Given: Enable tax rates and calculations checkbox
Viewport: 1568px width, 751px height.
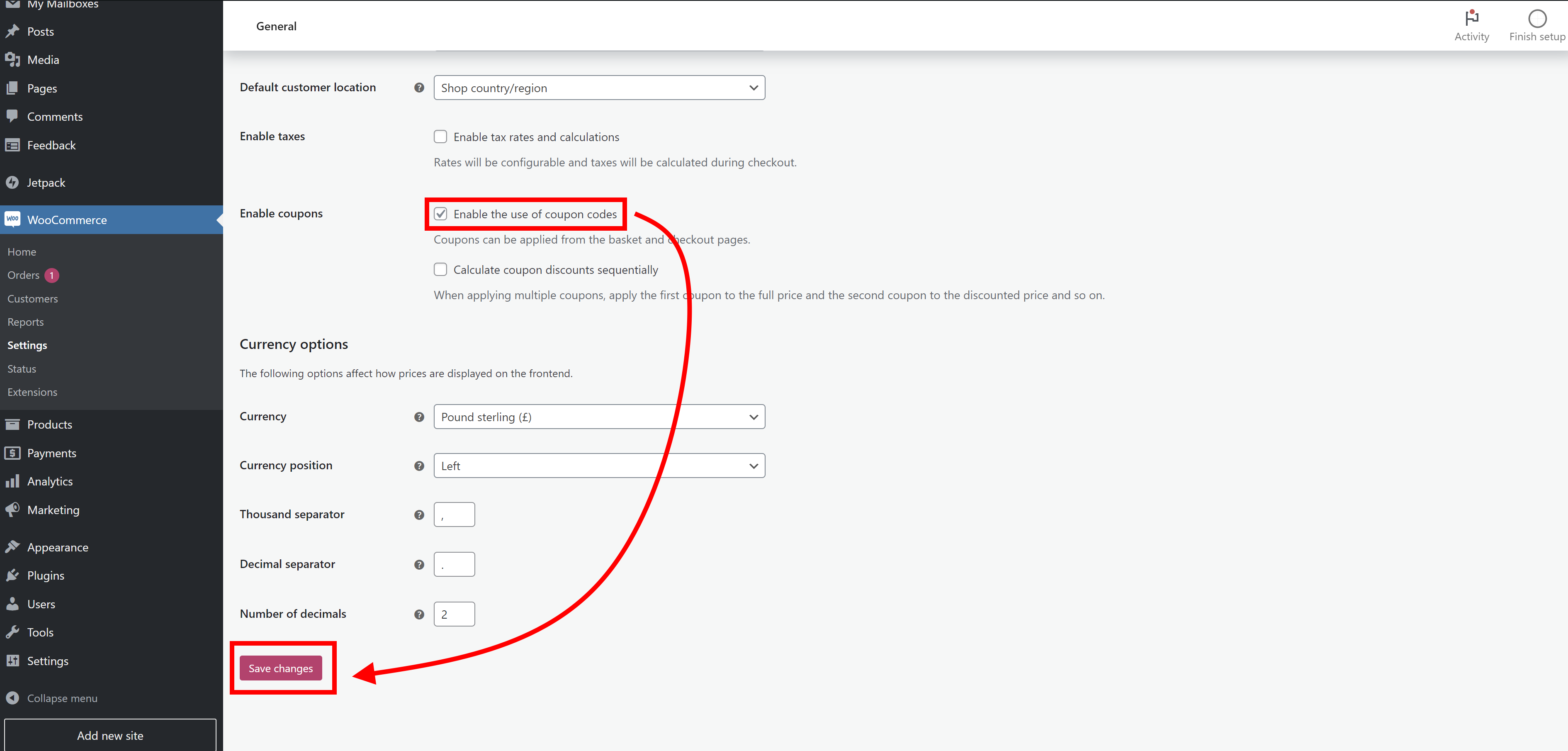Looking at the screenshot, I should [440, 137].
